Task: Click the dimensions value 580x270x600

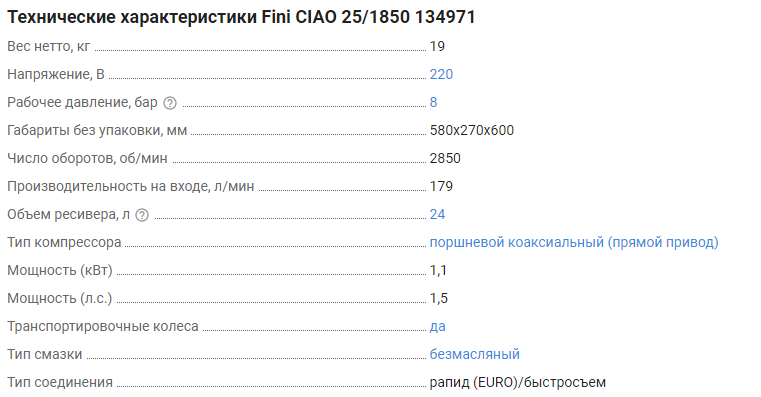Action: 472,131
